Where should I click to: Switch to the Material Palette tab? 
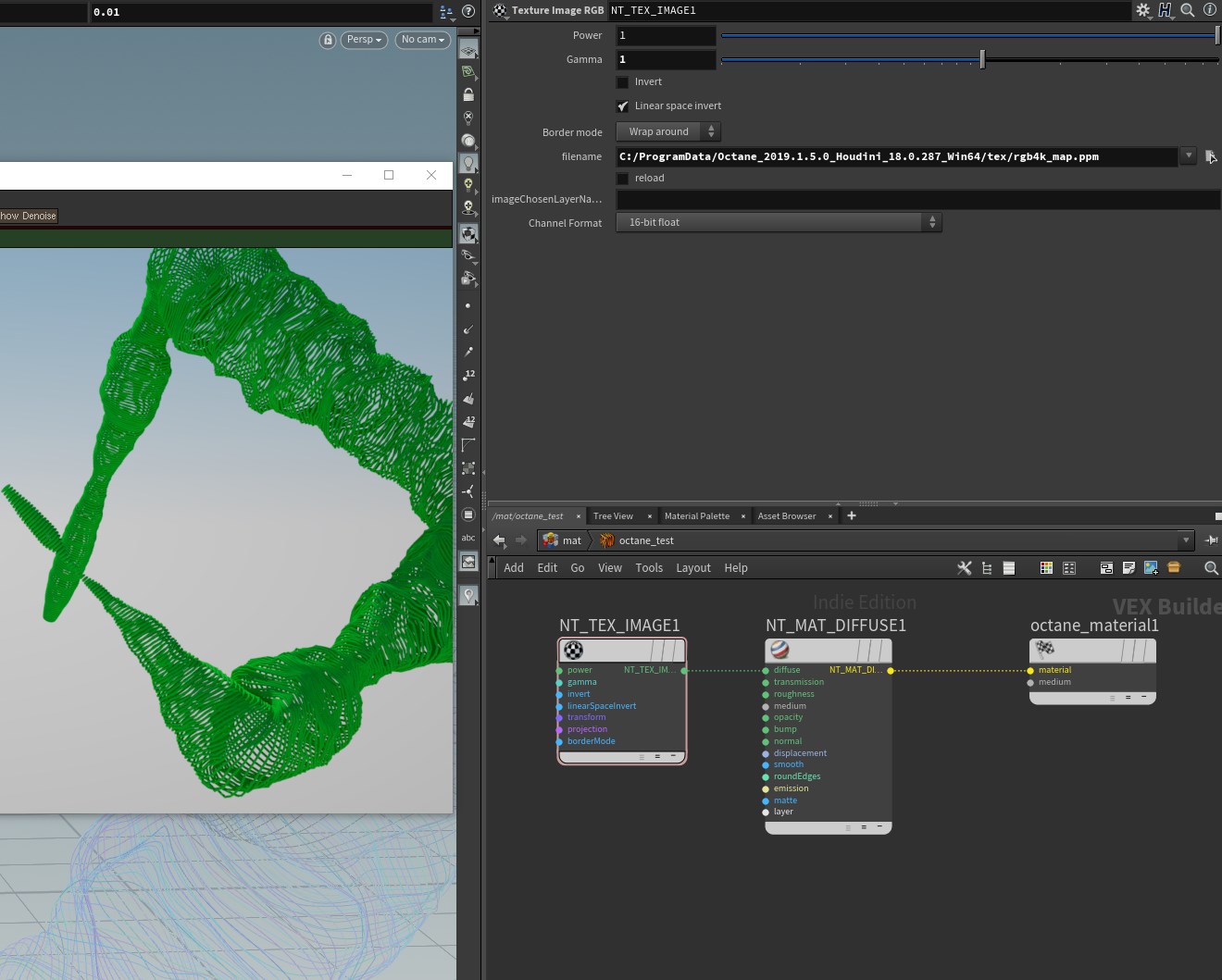coord(696,516)
